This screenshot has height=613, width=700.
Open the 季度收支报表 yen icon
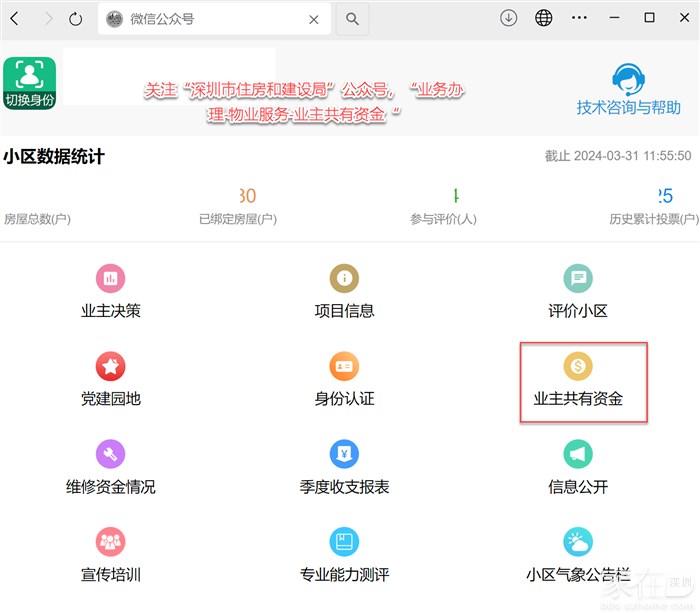[344, 454]
